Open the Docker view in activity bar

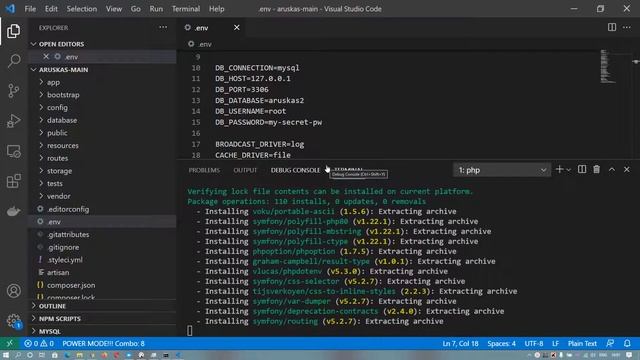pos(13,211)
